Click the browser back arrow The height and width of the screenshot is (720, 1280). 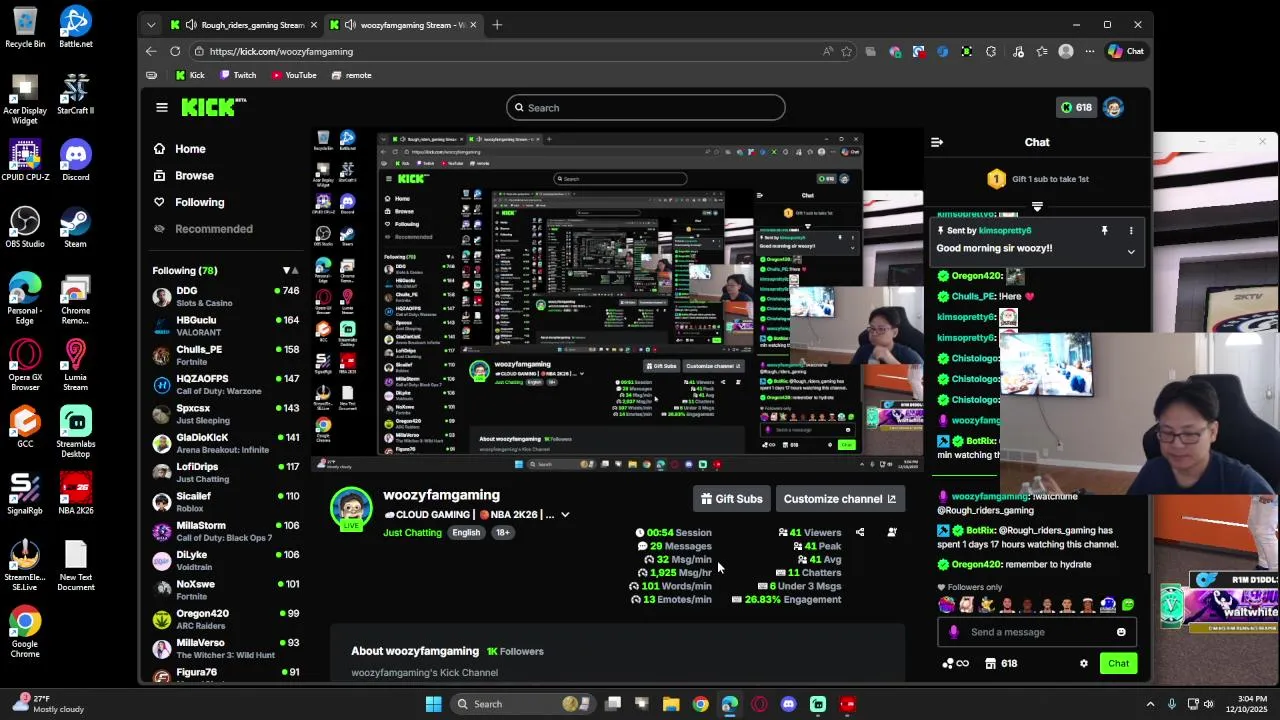151,52
